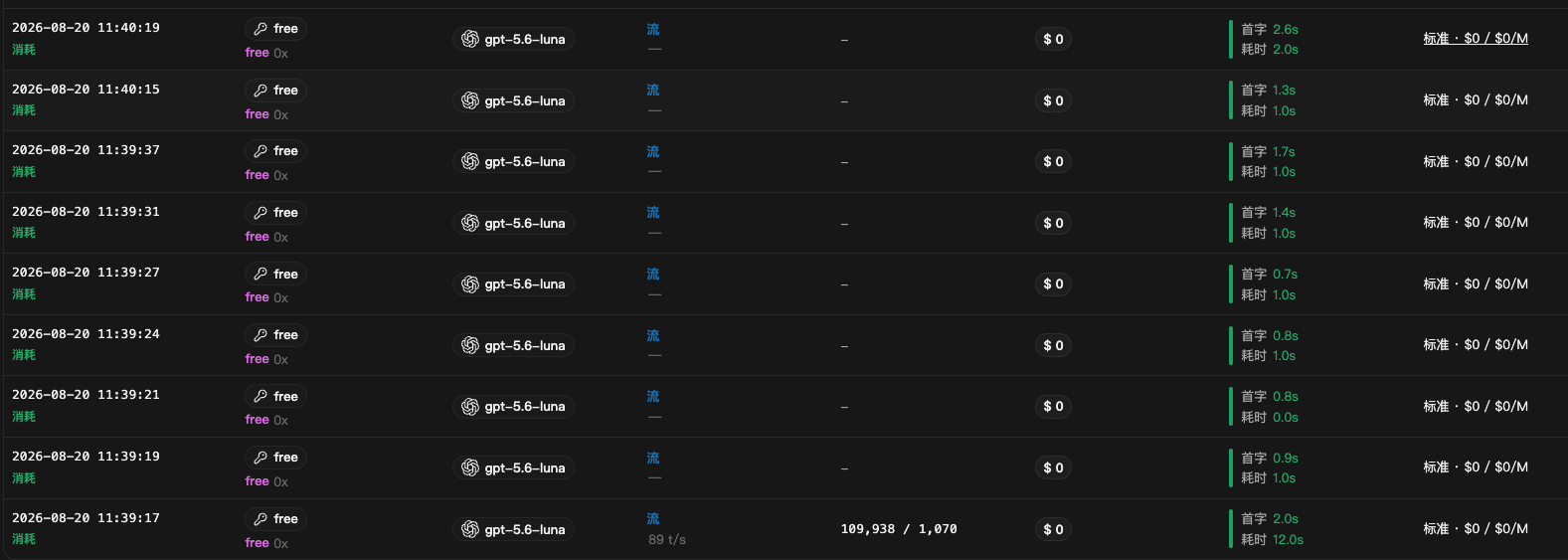This screenshot has height=560, width=1568.
Task: Click the key icon in the 11:39:37 row
Action: point(261,151)
